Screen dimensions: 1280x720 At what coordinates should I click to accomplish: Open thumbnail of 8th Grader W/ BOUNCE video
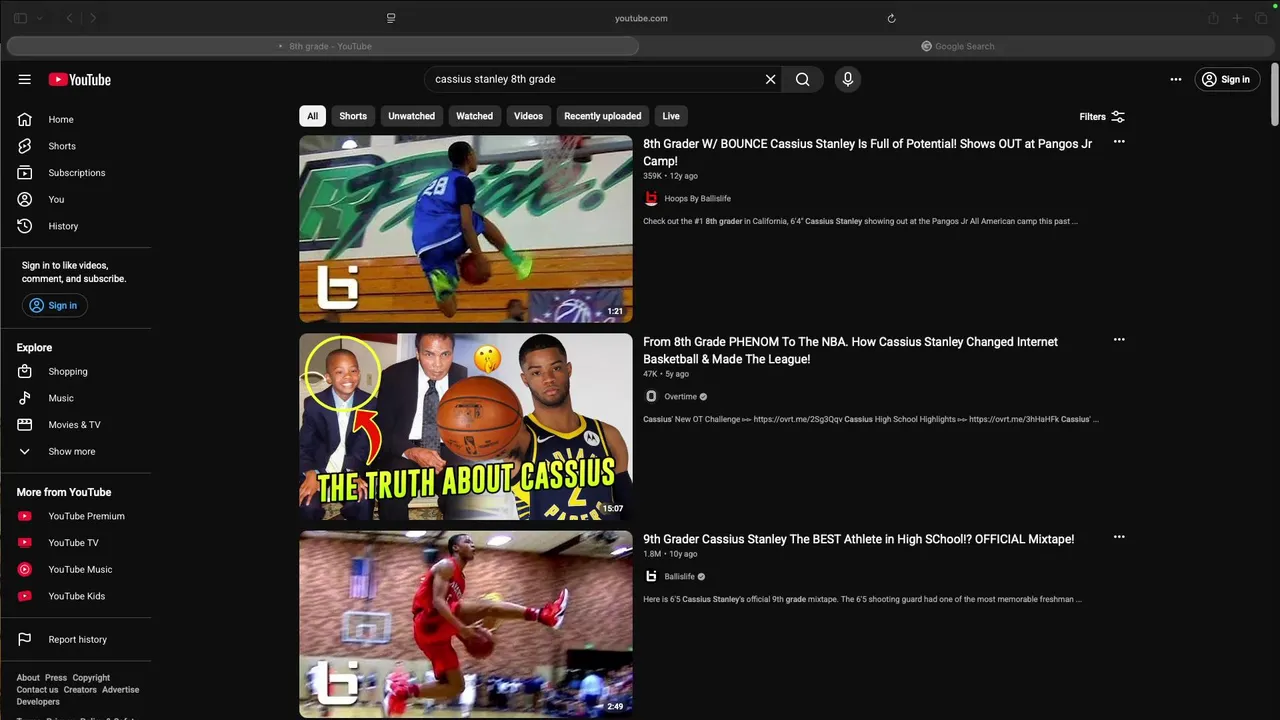click(466, 229)
